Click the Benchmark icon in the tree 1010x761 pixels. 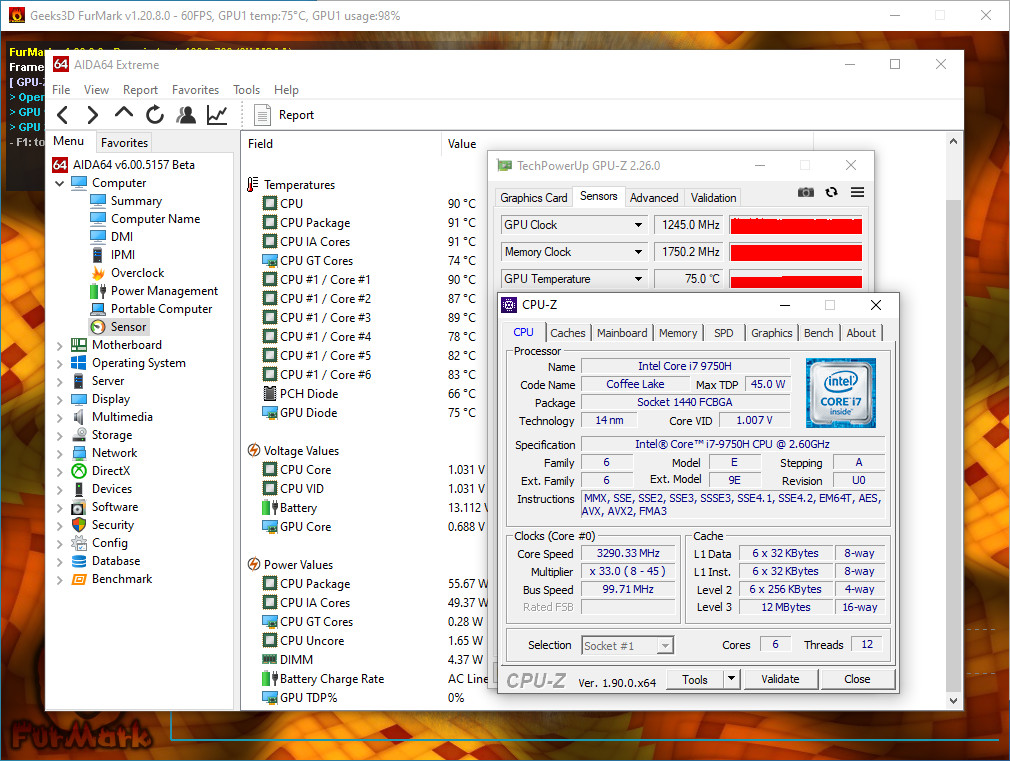click(79, 579)
